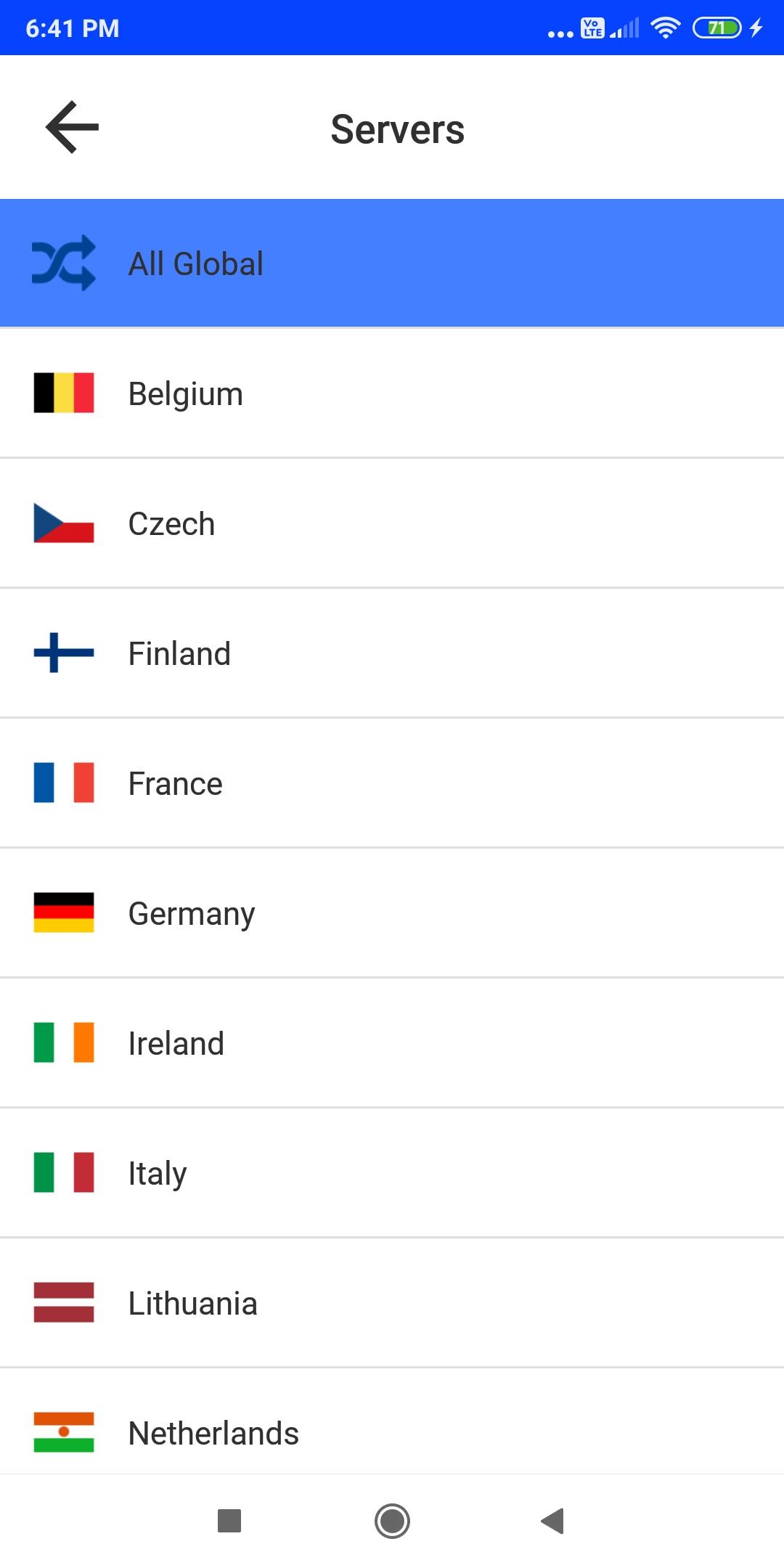Open recent apps with square button
This screenshot has height=1568, width=784.
click(229, 1521)
